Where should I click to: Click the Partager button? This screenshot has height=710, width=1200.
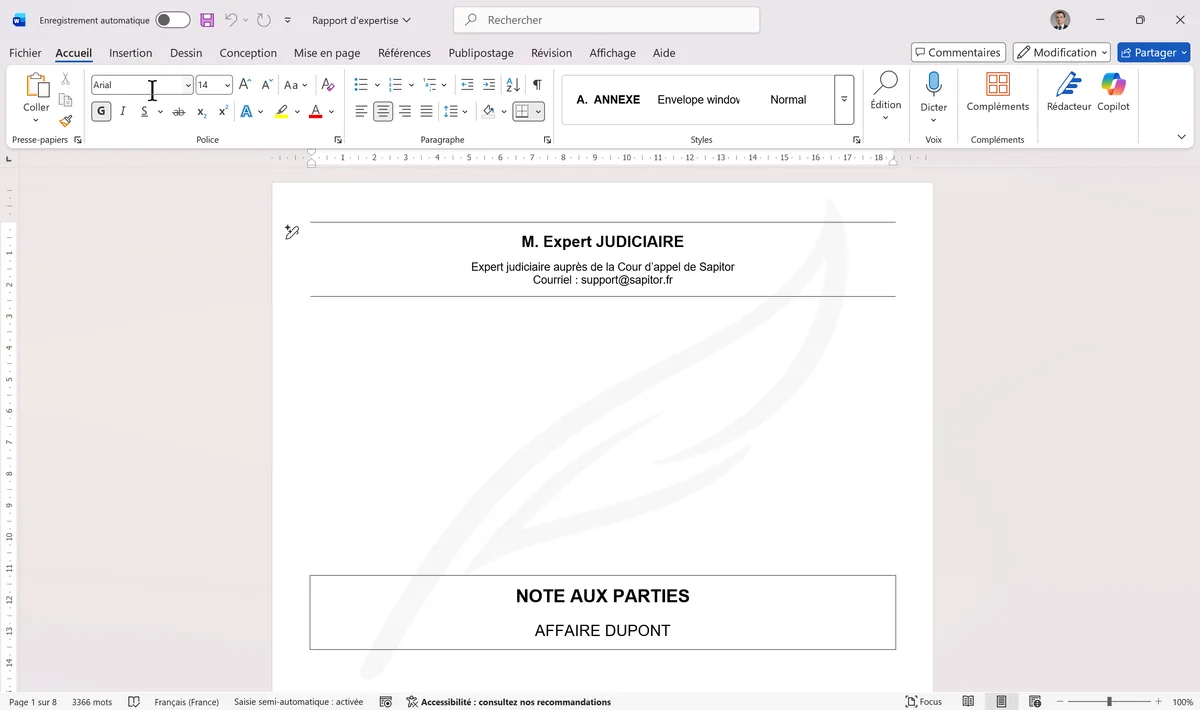pyautogui.click(x=1153, y=52)
